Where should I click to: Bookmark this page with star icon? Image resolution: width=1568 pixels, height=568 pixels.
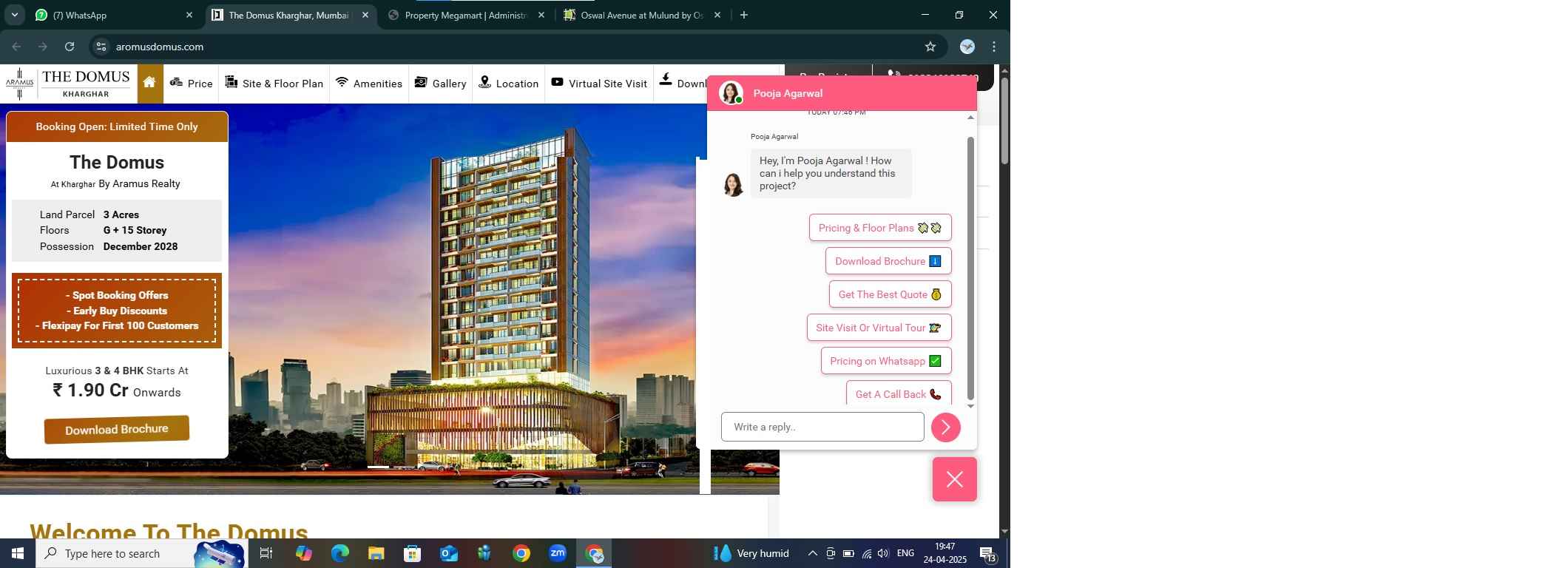pyautogui.click(x=930, y=47)
